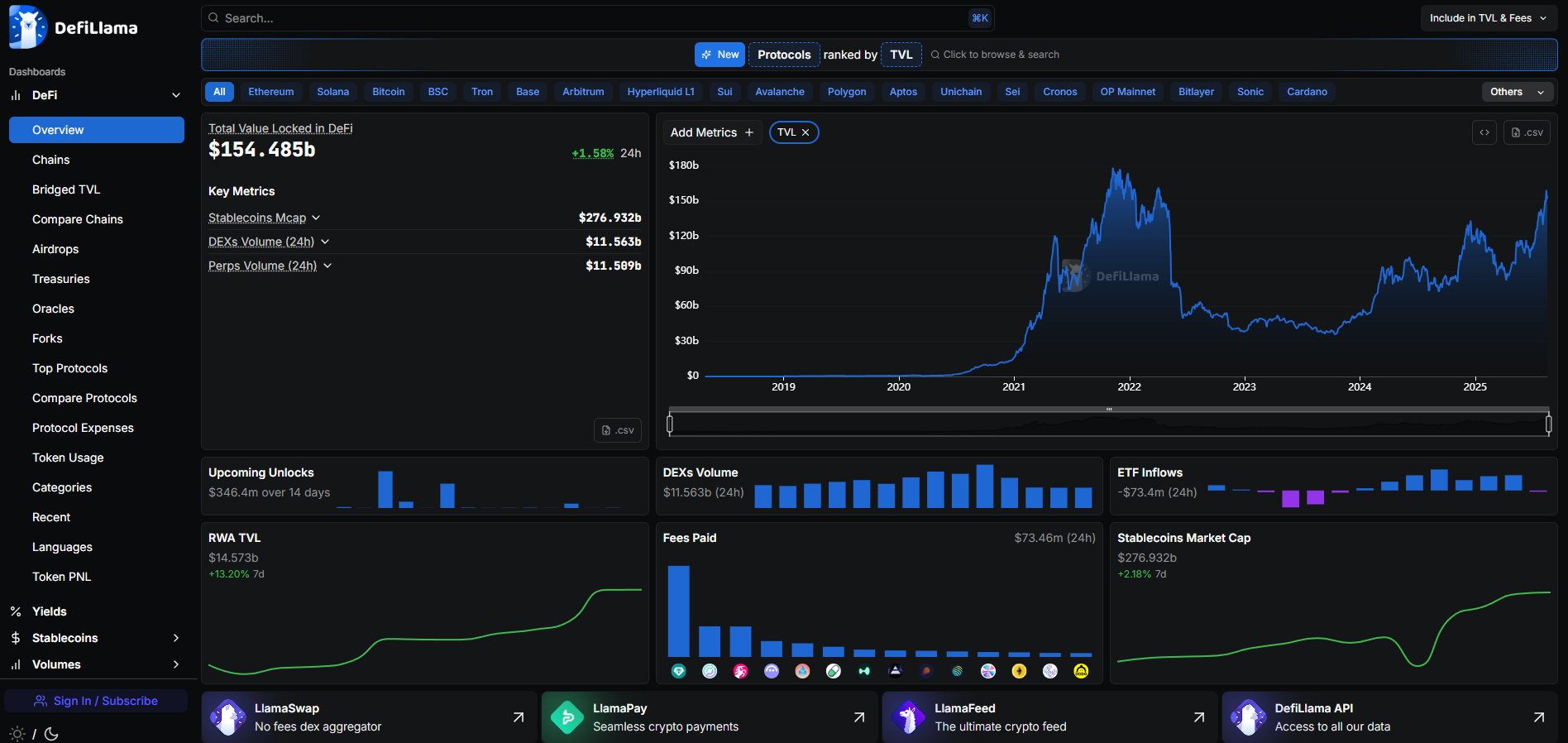Click Sign In / Subscribe
The width and height of the screenshot is (1568, 743).
click(96, 701)
